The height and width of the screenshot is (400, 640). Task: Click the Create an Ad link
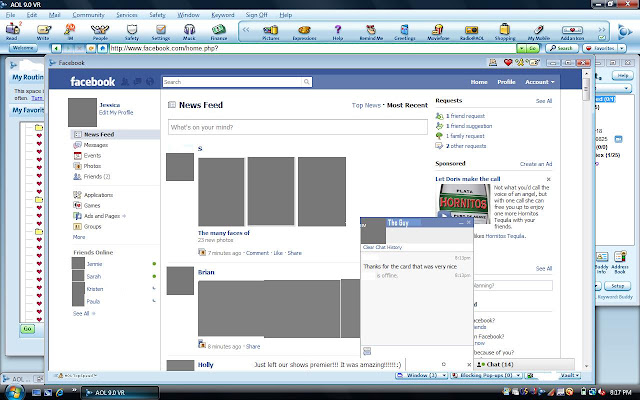tap(536, 164)
